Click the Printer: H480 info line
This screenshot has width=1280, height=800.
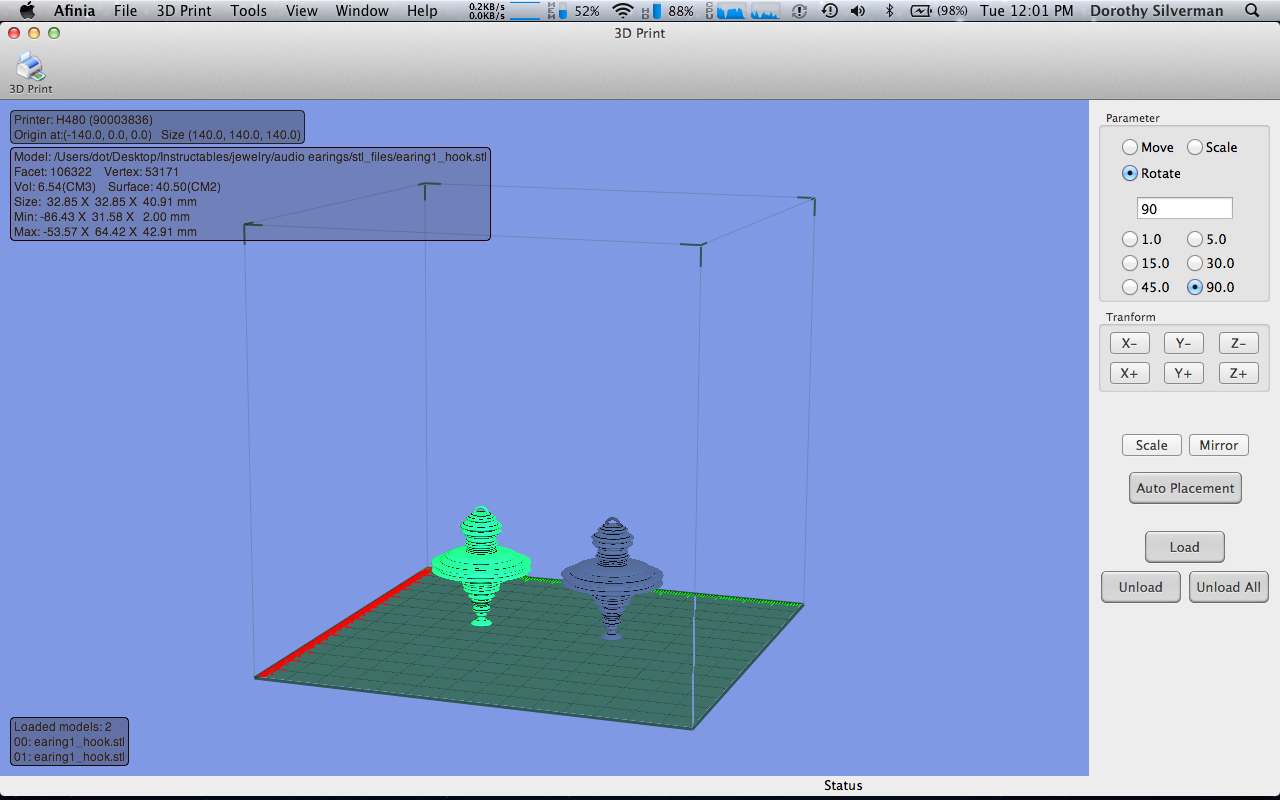(83, 120)
